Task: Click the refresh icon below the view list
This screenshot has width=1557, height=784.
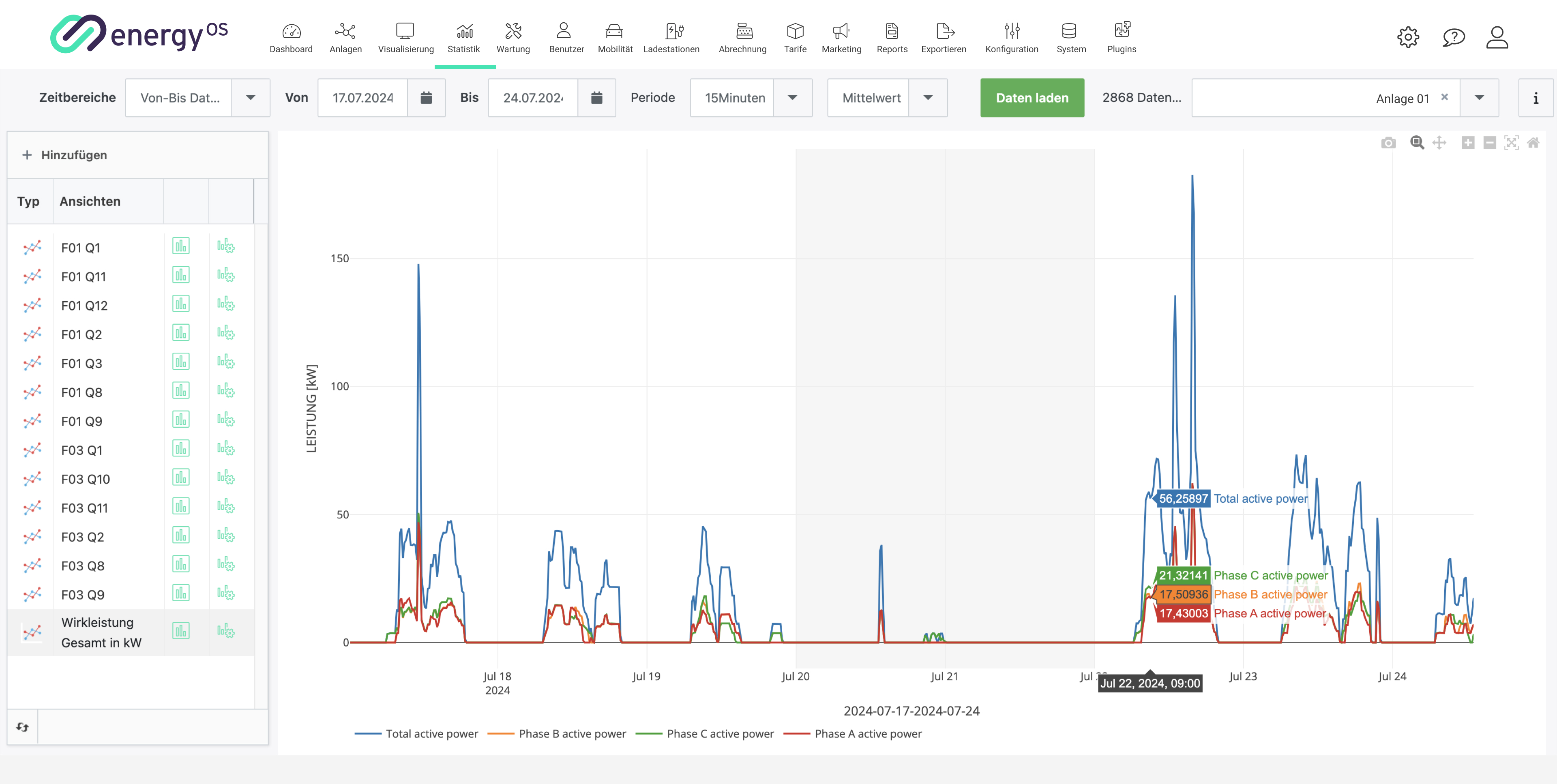Action: (22, 726)
